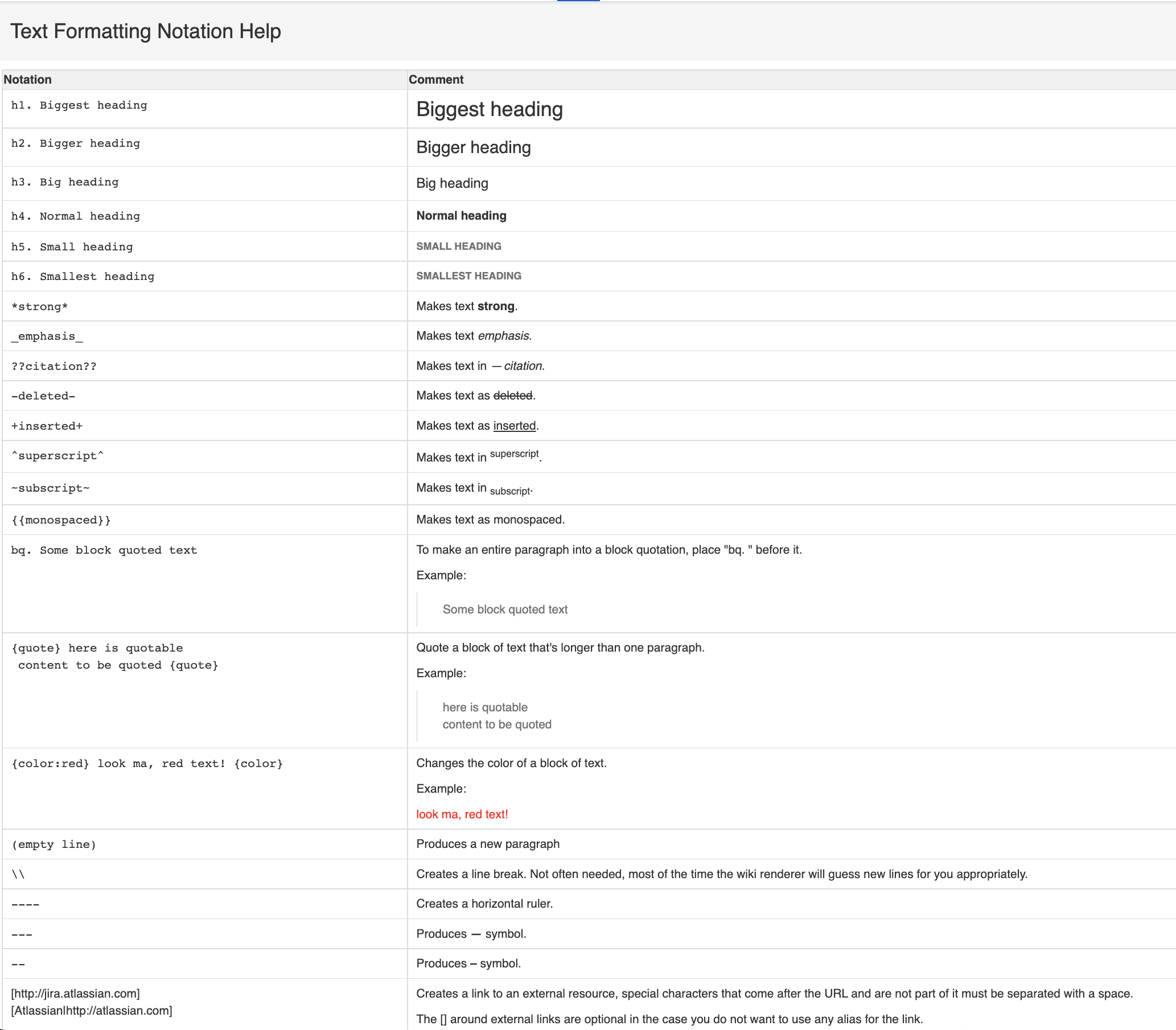Click the quoted 'here is quotable' block

click(x=484, y=707)
